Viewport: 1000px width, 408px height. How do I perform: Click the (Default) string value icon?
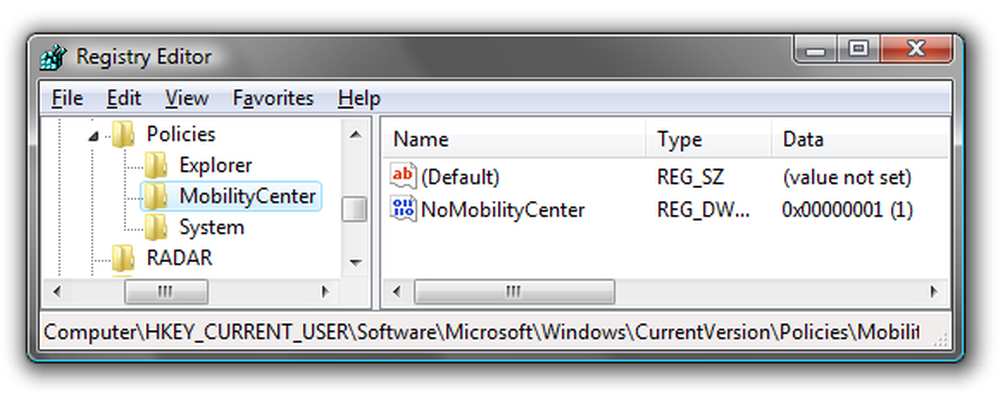click(x=403, y=177)
